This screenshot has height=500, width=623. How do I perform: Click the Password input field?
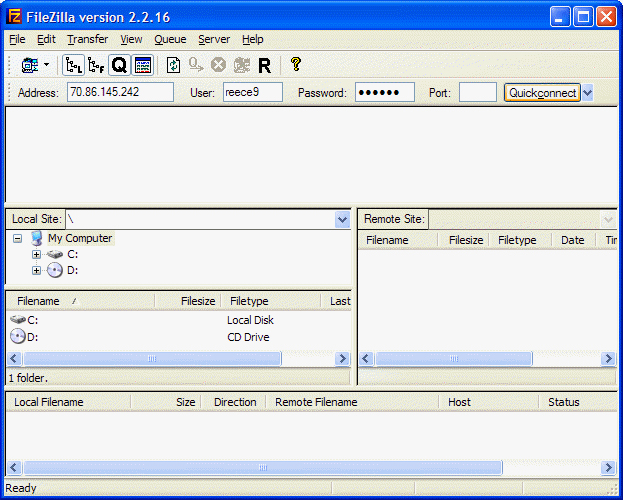tap(385, 92)
